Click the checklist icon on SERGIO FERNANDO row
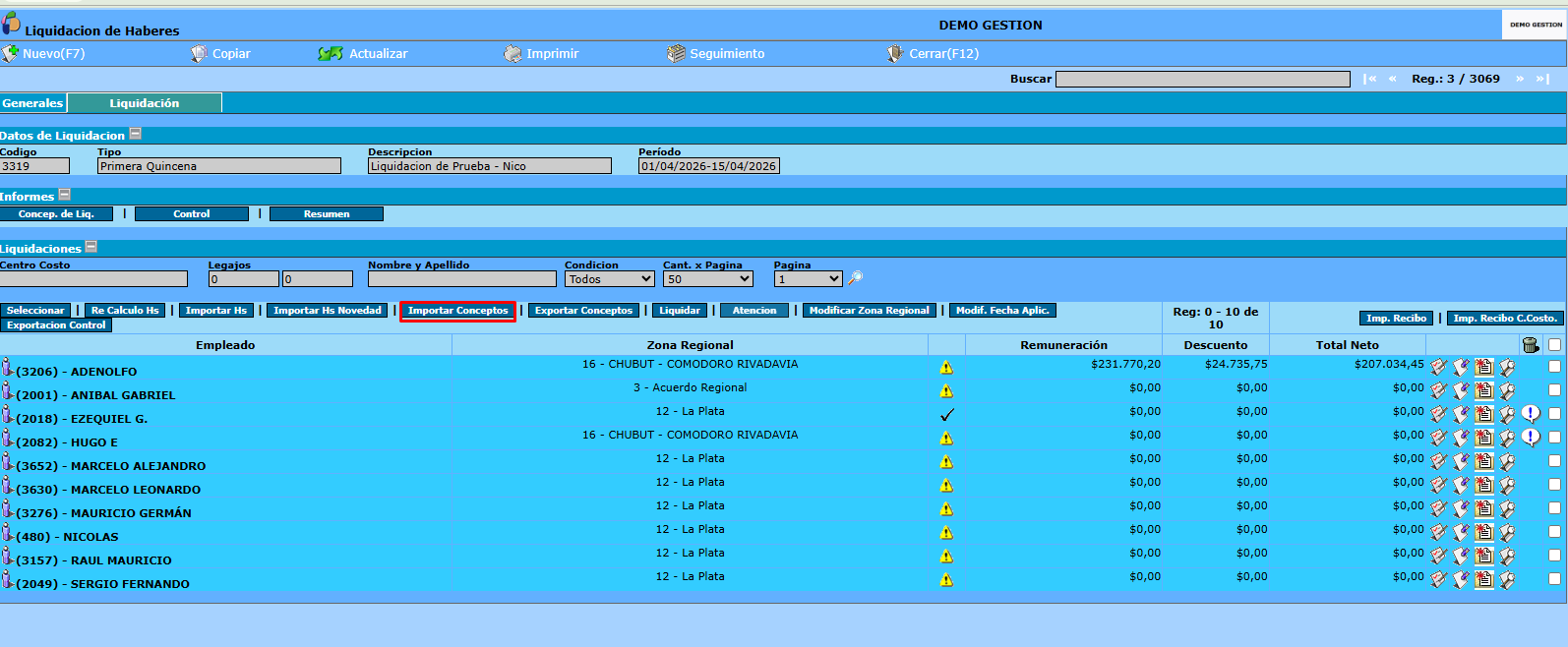1568x647 pixels. 1438,579
